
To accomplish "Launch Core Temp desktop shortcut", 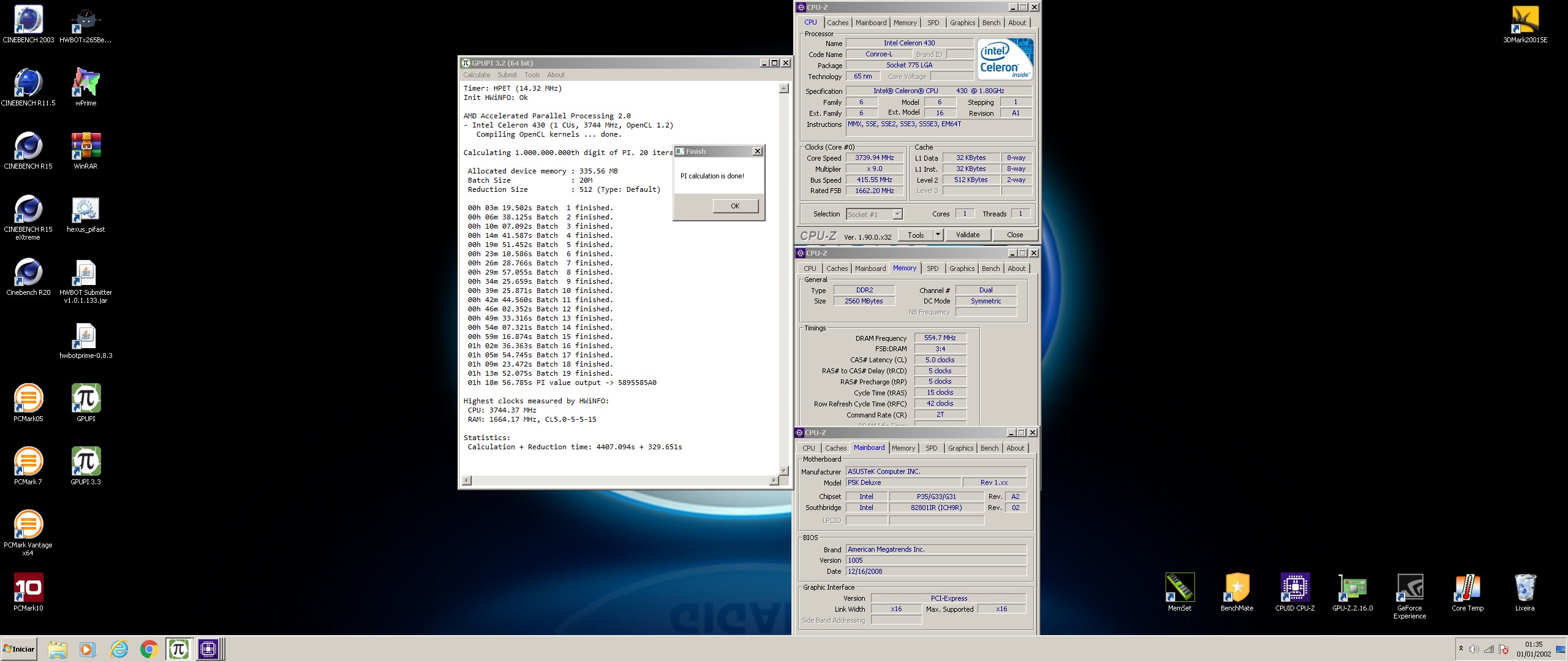I will pyautogui.click(x=1468, y=593).
